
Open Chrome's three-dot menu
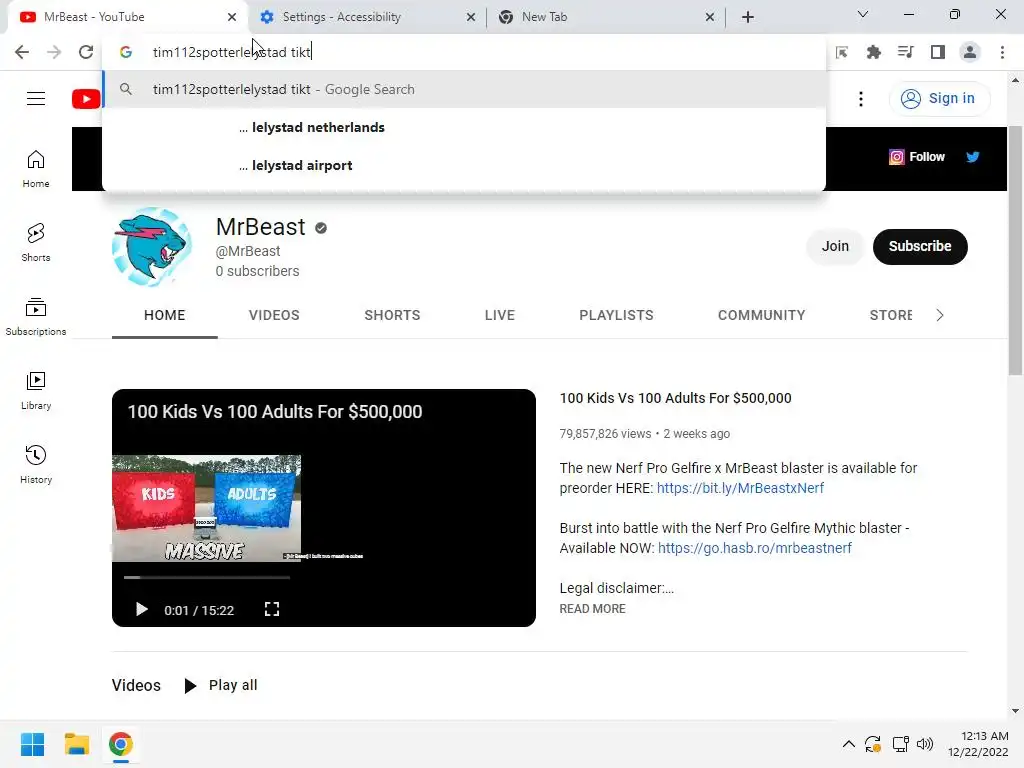pos(1002,52)
